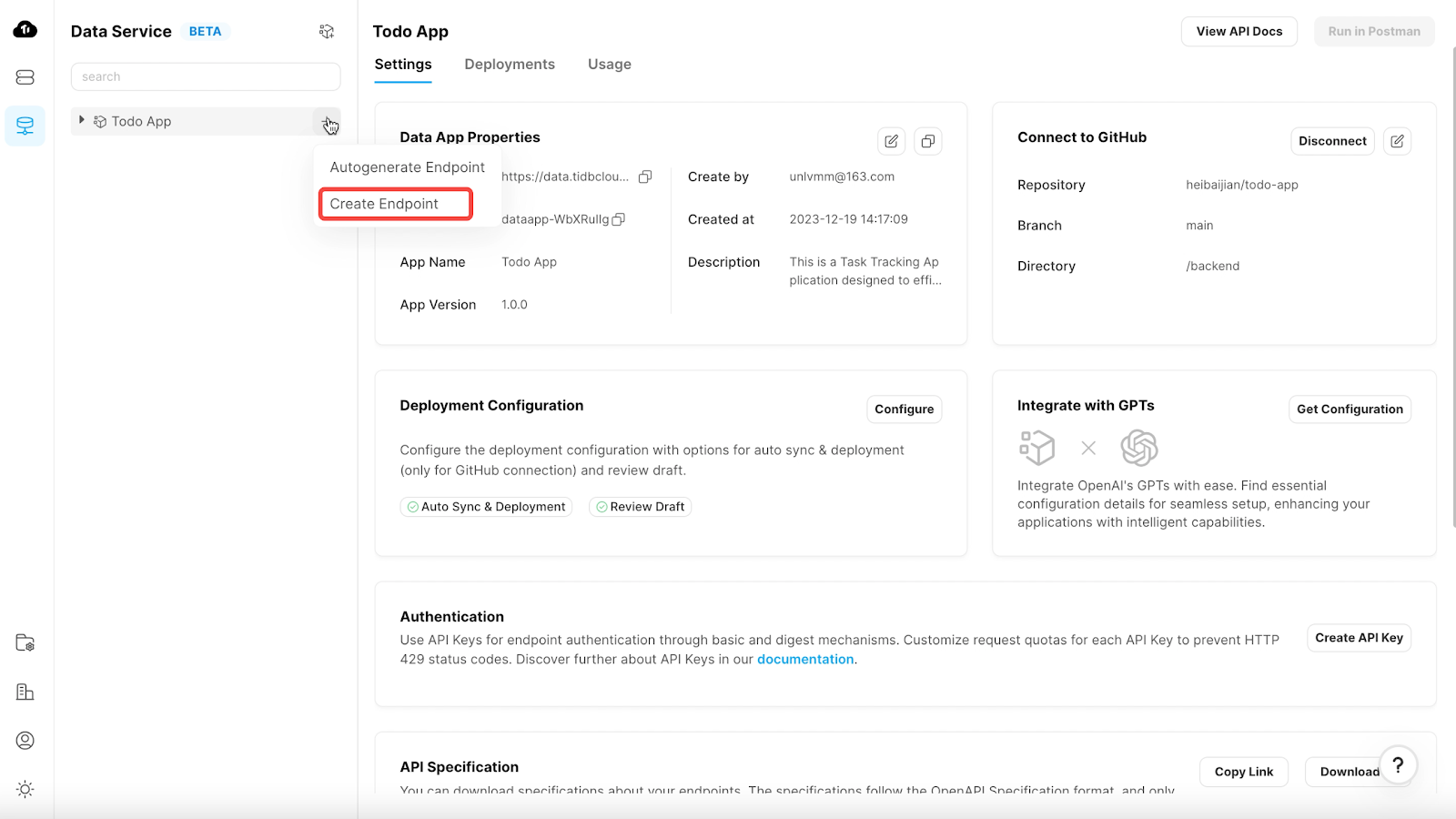Open the Usage tab
The height and width of the screenshot is (819, 1456).
609,64
